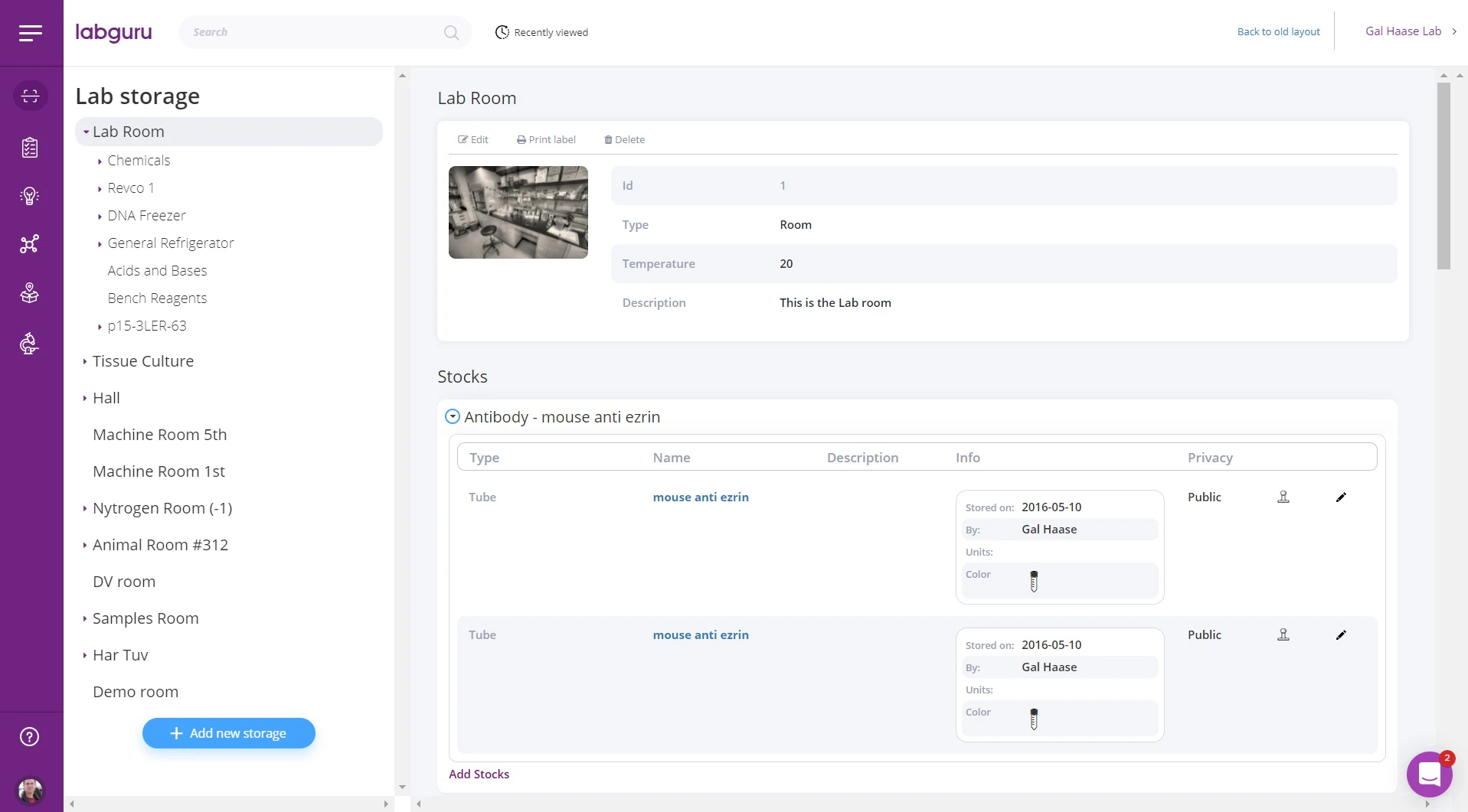Open the Add Stocks link

coord(479,774)
